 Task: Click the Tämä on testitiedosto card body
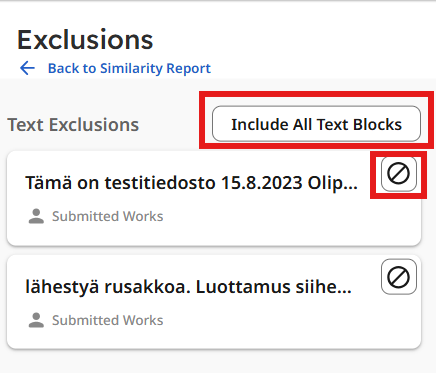click(x=214, y=198)
